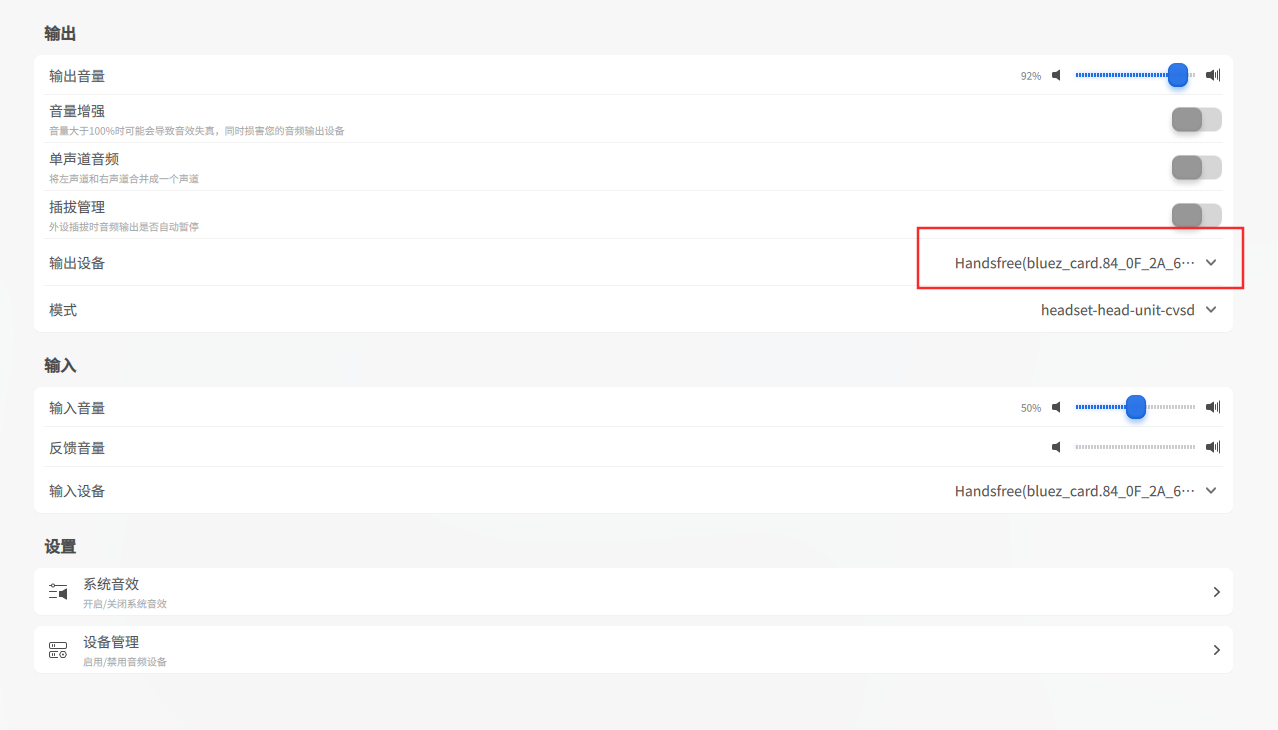The width and height of the screenshot is (1278, 730).
Task: Open the 设备管理 settings entry
Action: pos(633,650)
